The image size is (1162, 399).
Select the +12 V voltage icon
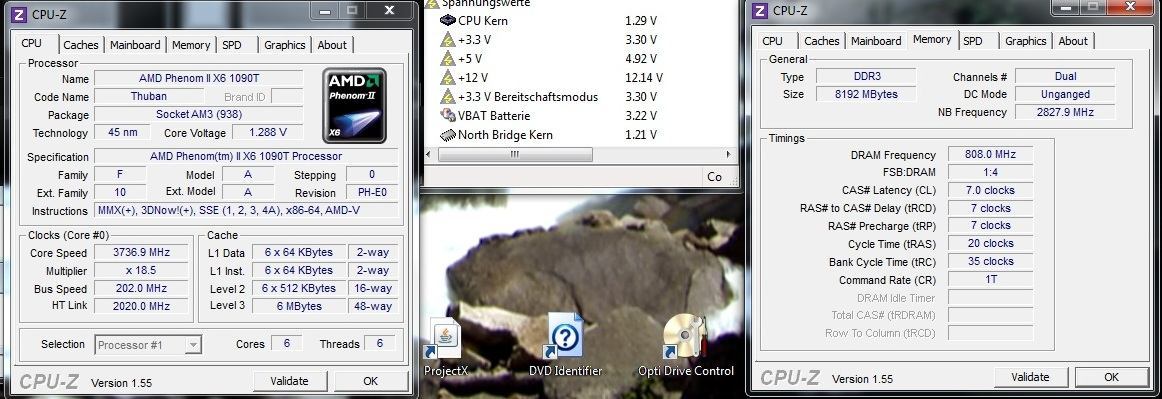point(448,77)
